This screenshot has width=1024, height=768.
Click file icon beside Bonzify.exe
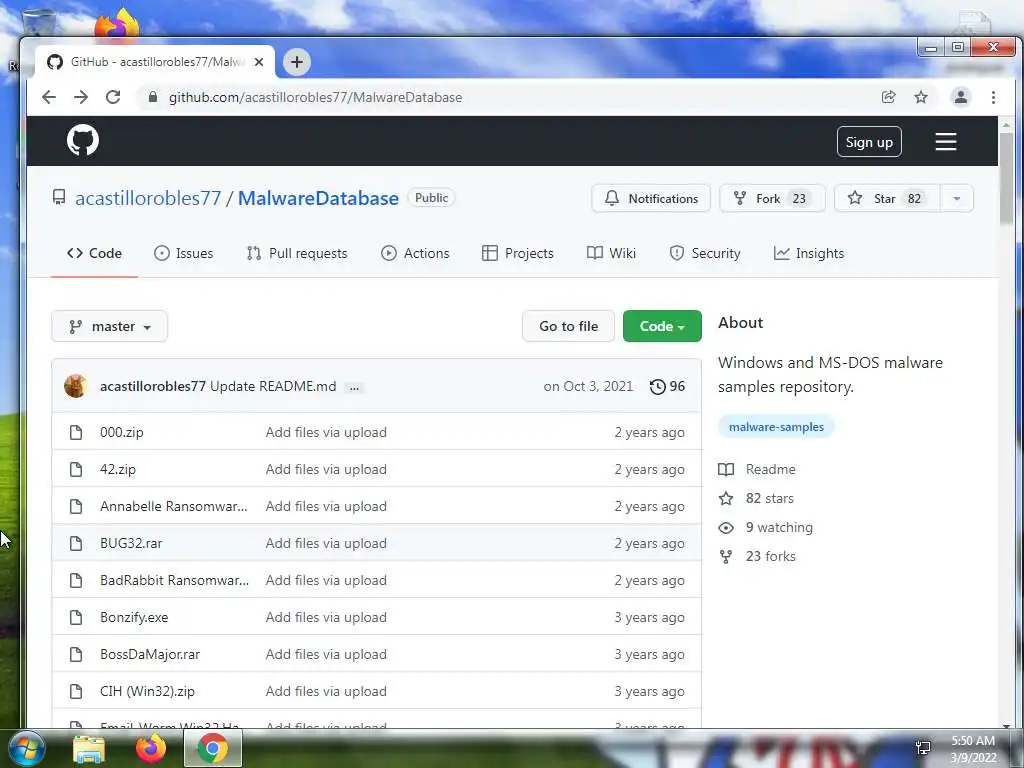[76, 617]
